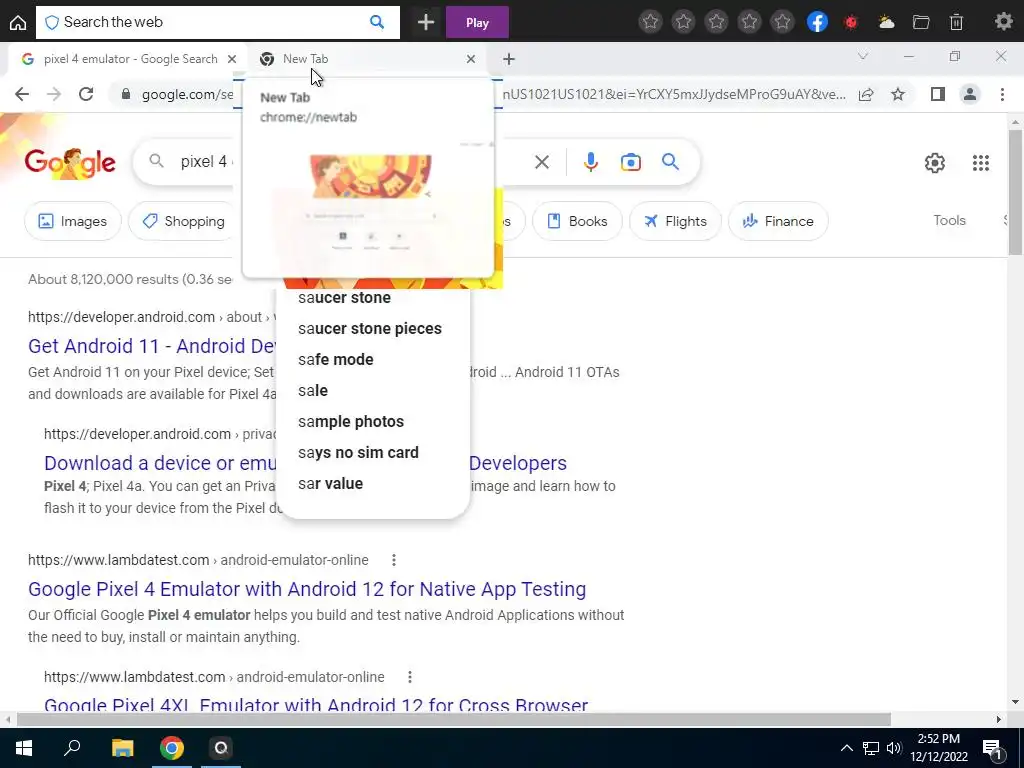Screen dimensions: 1024x768
Task: Select suggestion sample photos
Action: [351, 422]
